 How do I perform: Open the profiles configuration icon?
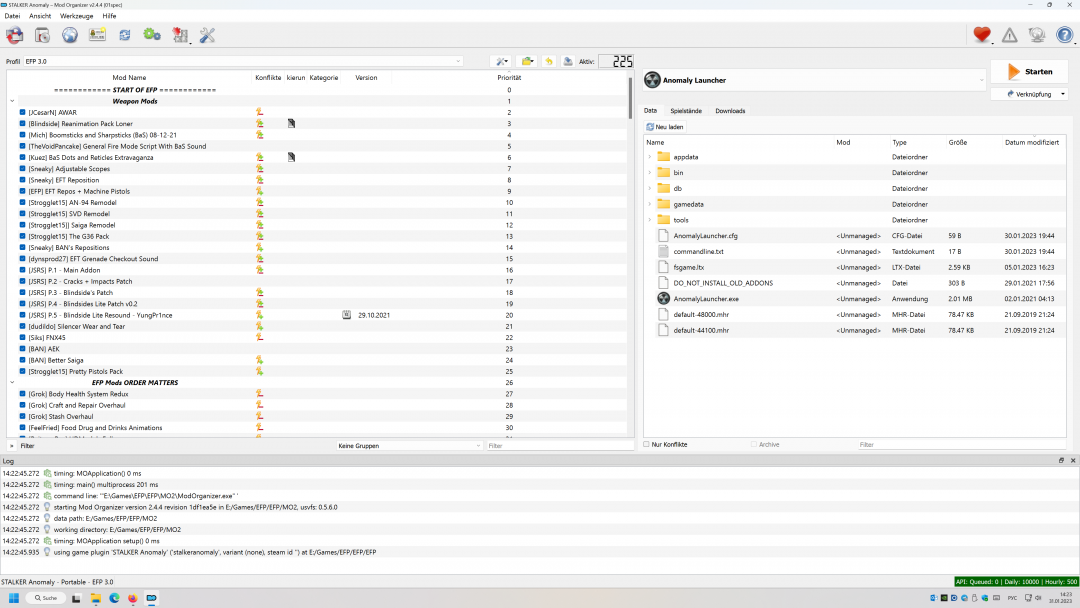(97, 34)
